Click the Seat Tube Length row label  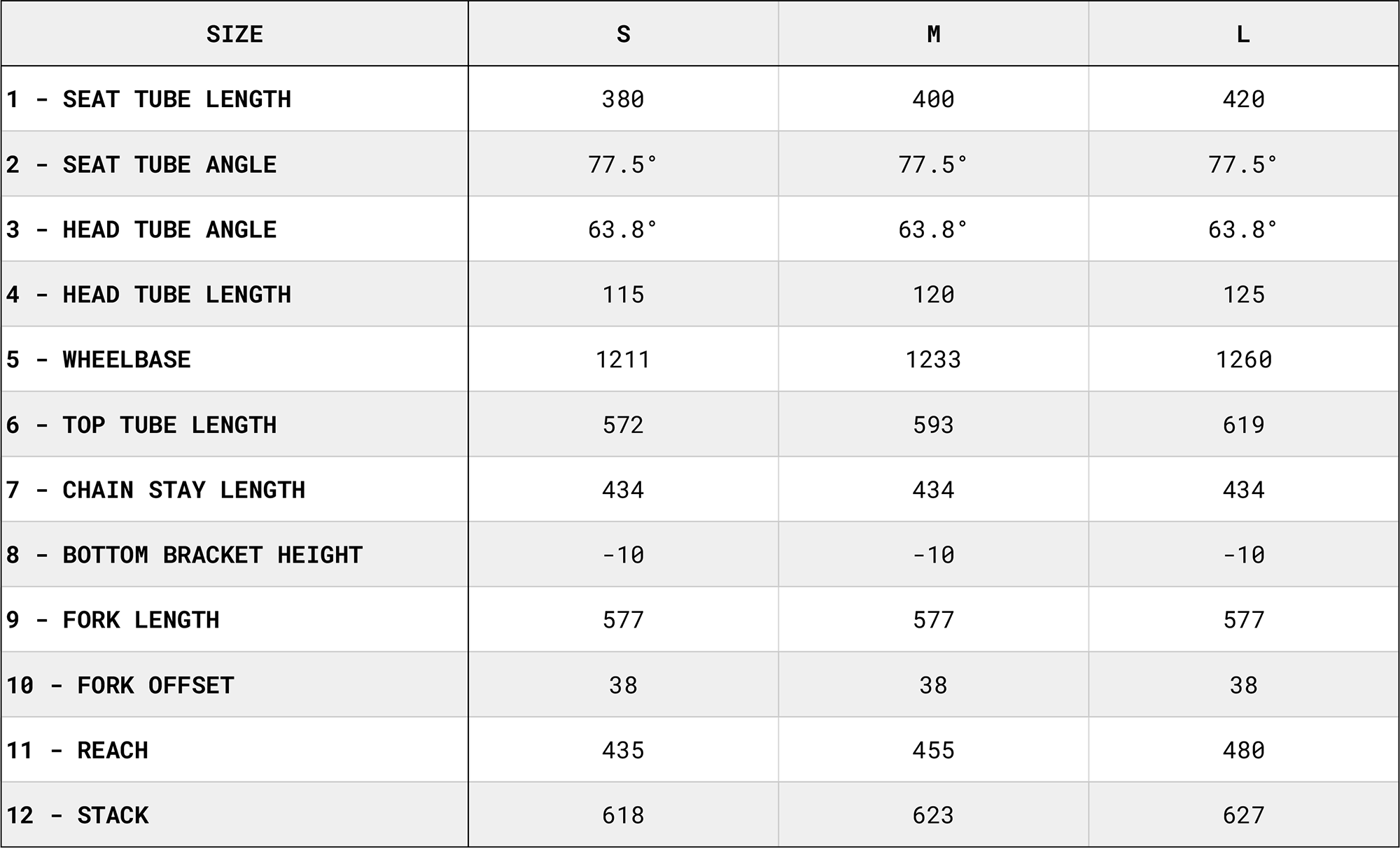tap(149, 99)
